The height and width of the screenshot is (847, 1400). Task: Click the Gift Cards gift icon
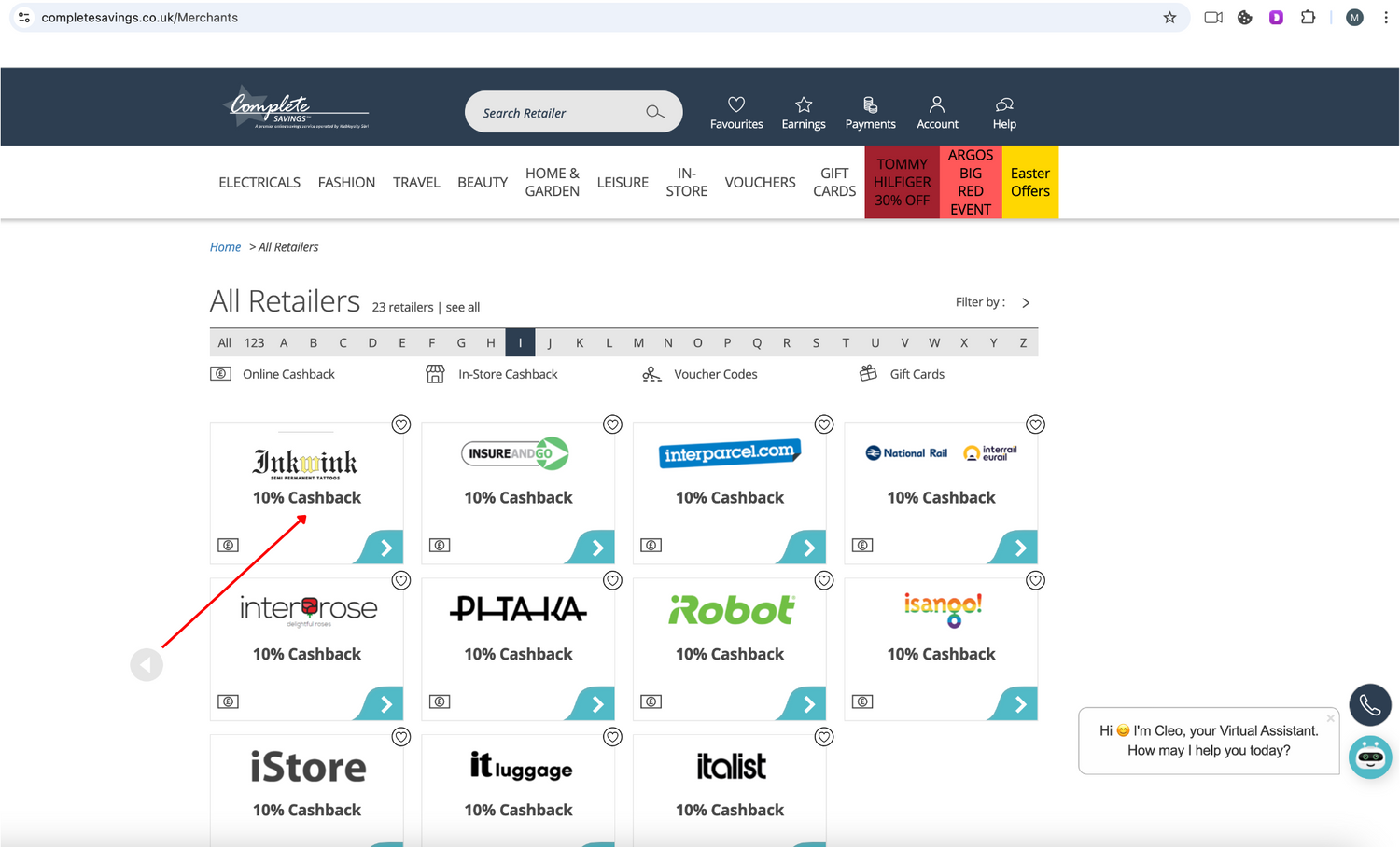click(x=868, y=373)
